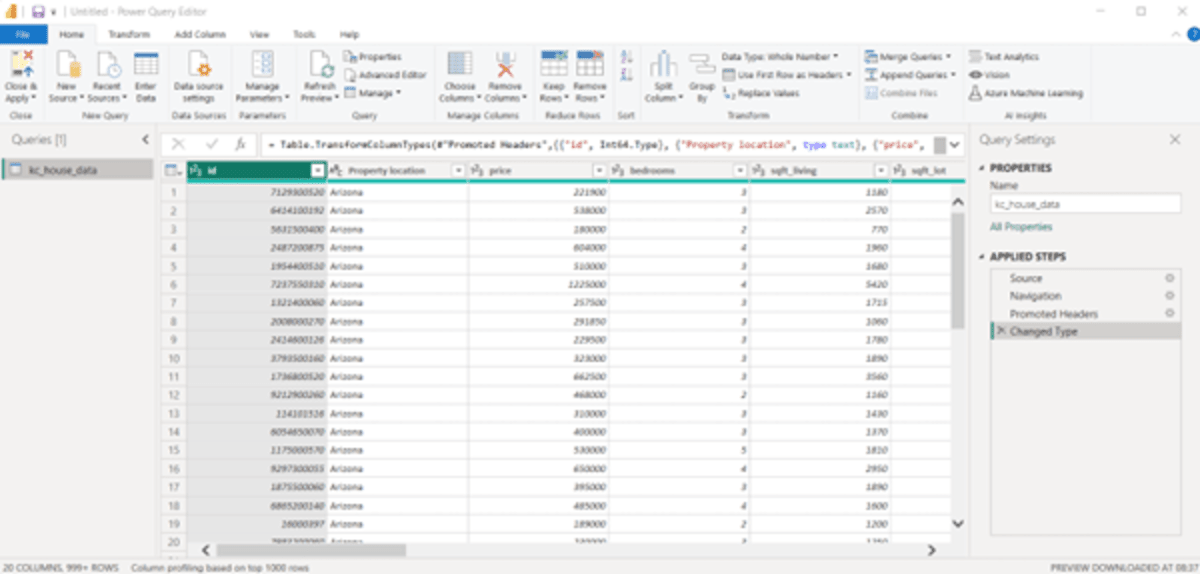Viewport: 1200px width, 574px height.
Task: Select the Promoted Headers step
Action: (x=1054, y=314)
